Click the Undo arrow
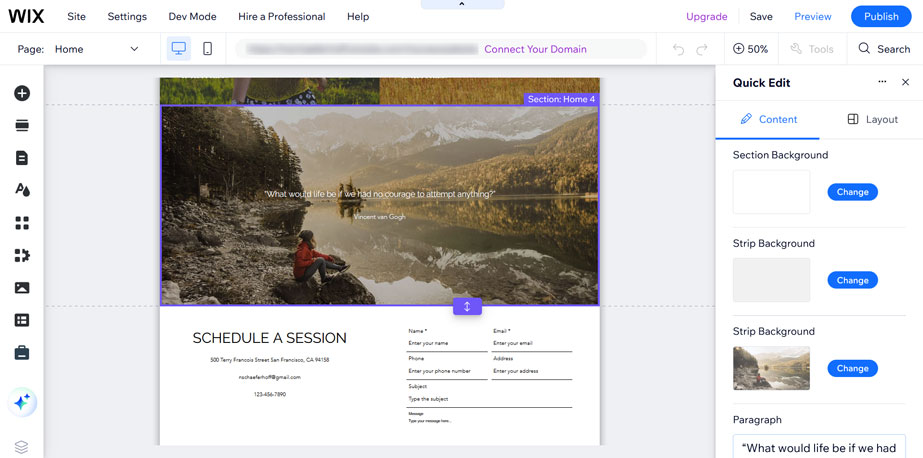Viewport: 923px width, 458px height. [678, 49]
